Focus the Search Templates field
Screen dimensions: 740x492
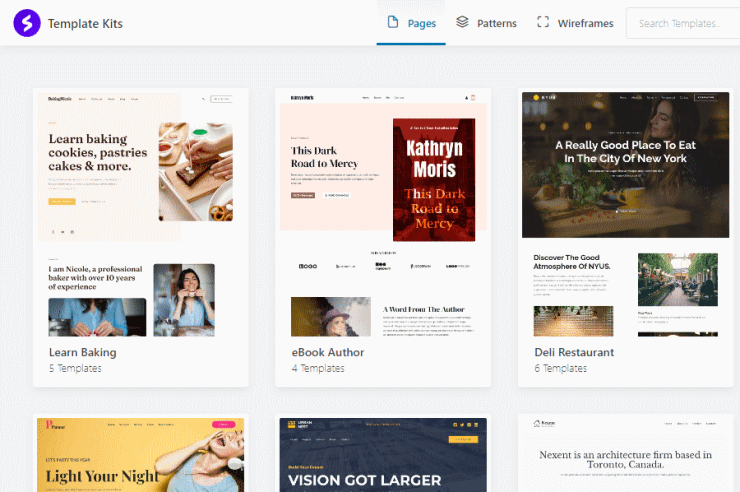tap(683, 23)
